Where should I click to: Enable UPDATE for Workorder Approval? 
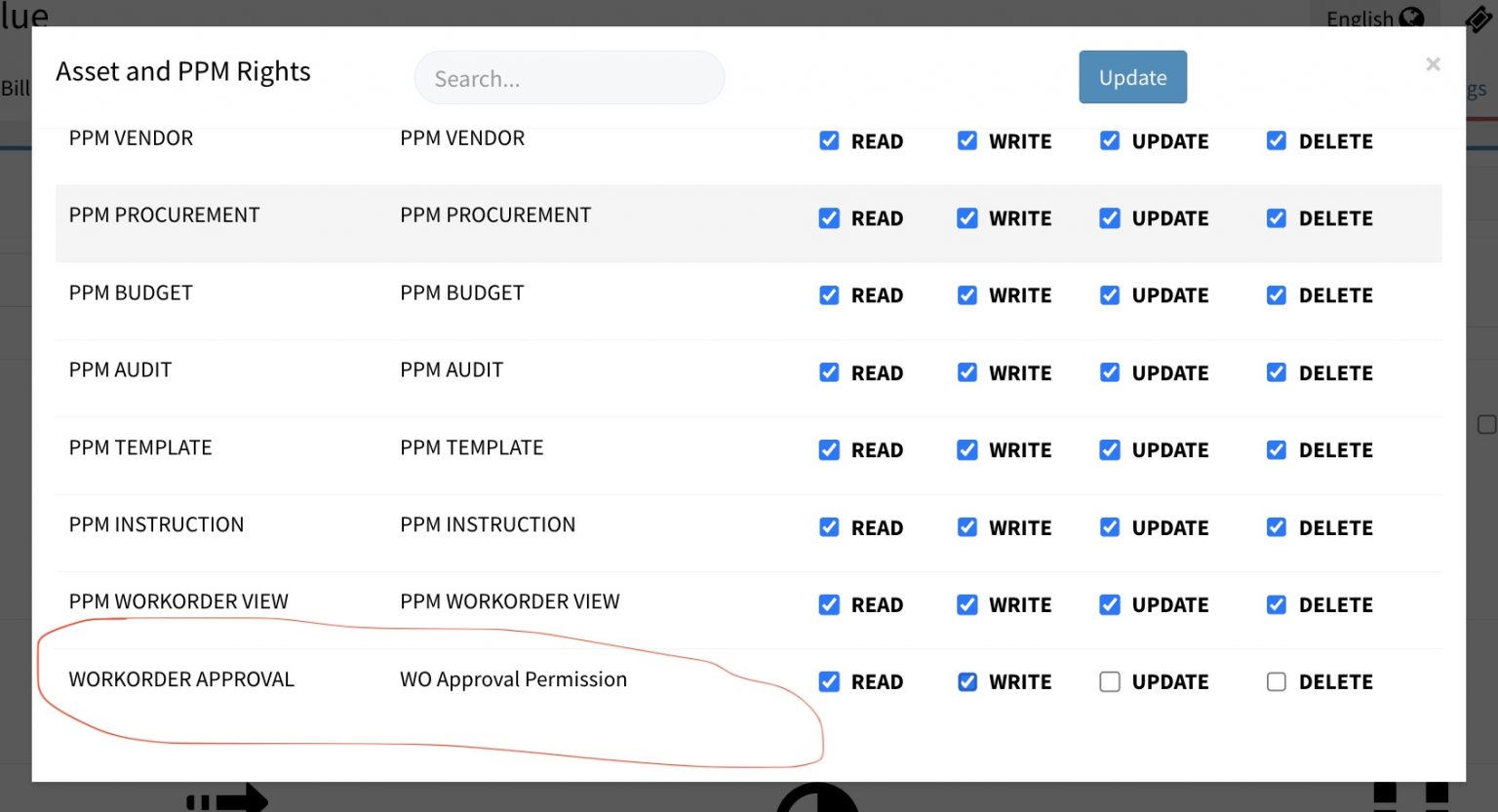[1110, 681]
